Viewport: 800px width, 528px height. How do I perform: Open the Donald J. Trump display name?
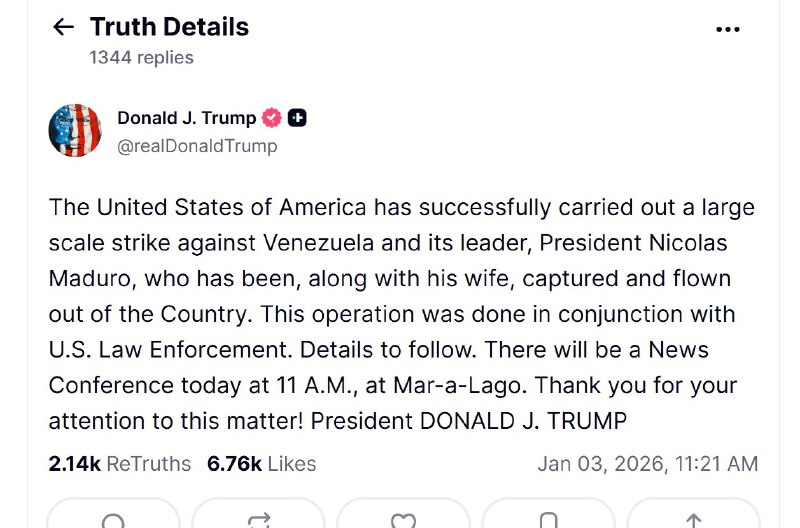186,118
